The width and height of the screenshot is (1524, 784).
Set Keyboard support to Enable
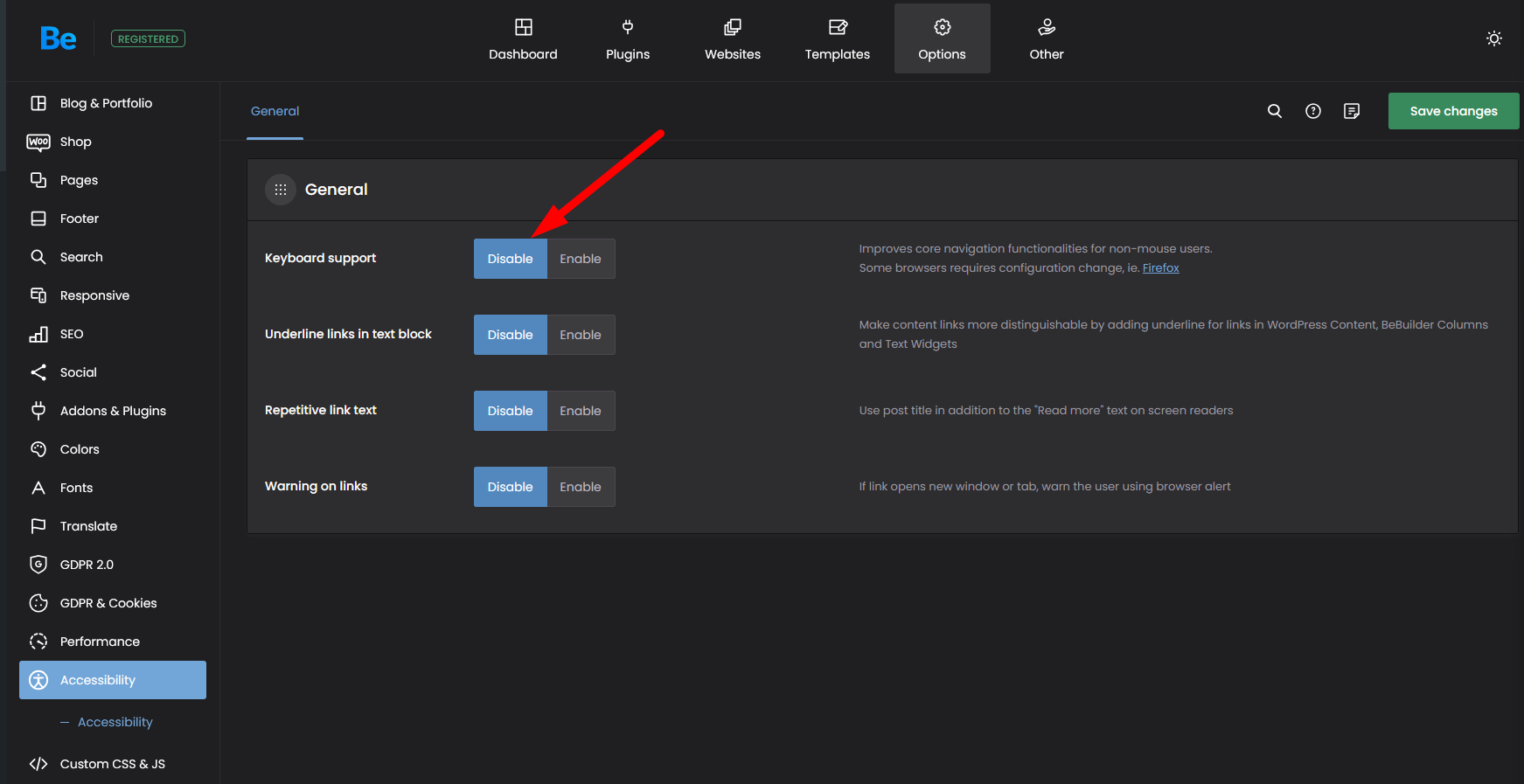coord(581,259)
